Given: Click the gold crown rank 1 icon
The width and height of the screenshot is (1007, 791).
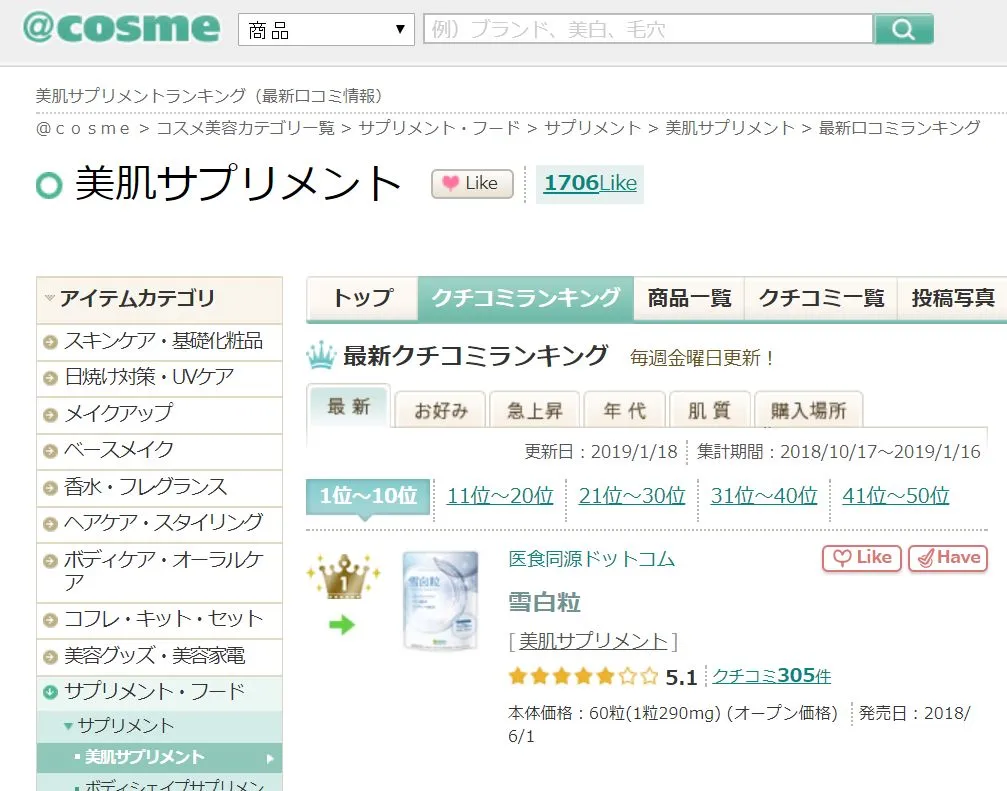Looking at the screenshot, I should pyautogui.click(x=344, y=576).
